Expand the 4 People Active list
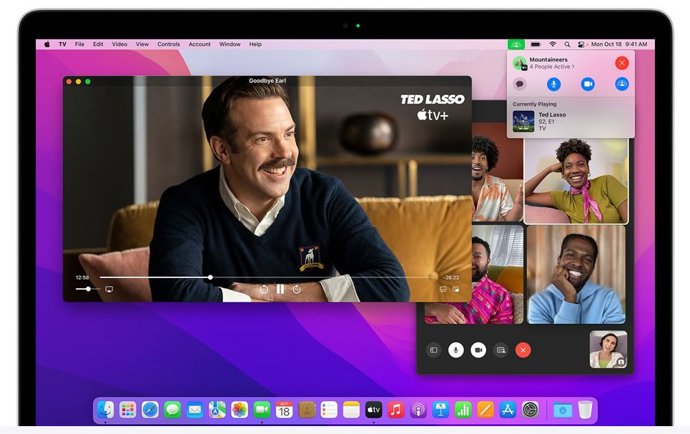The width and height of the screenshot is (690, 434). (x=552, y=67)
